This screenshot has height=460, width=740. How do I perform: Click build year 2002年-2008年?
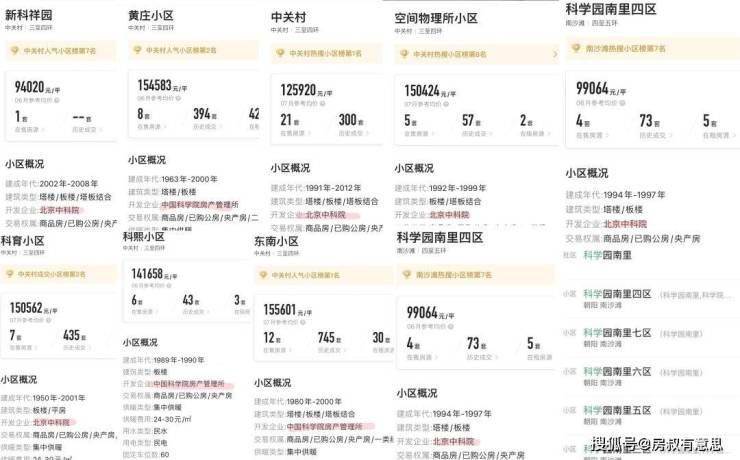(69, 184)
